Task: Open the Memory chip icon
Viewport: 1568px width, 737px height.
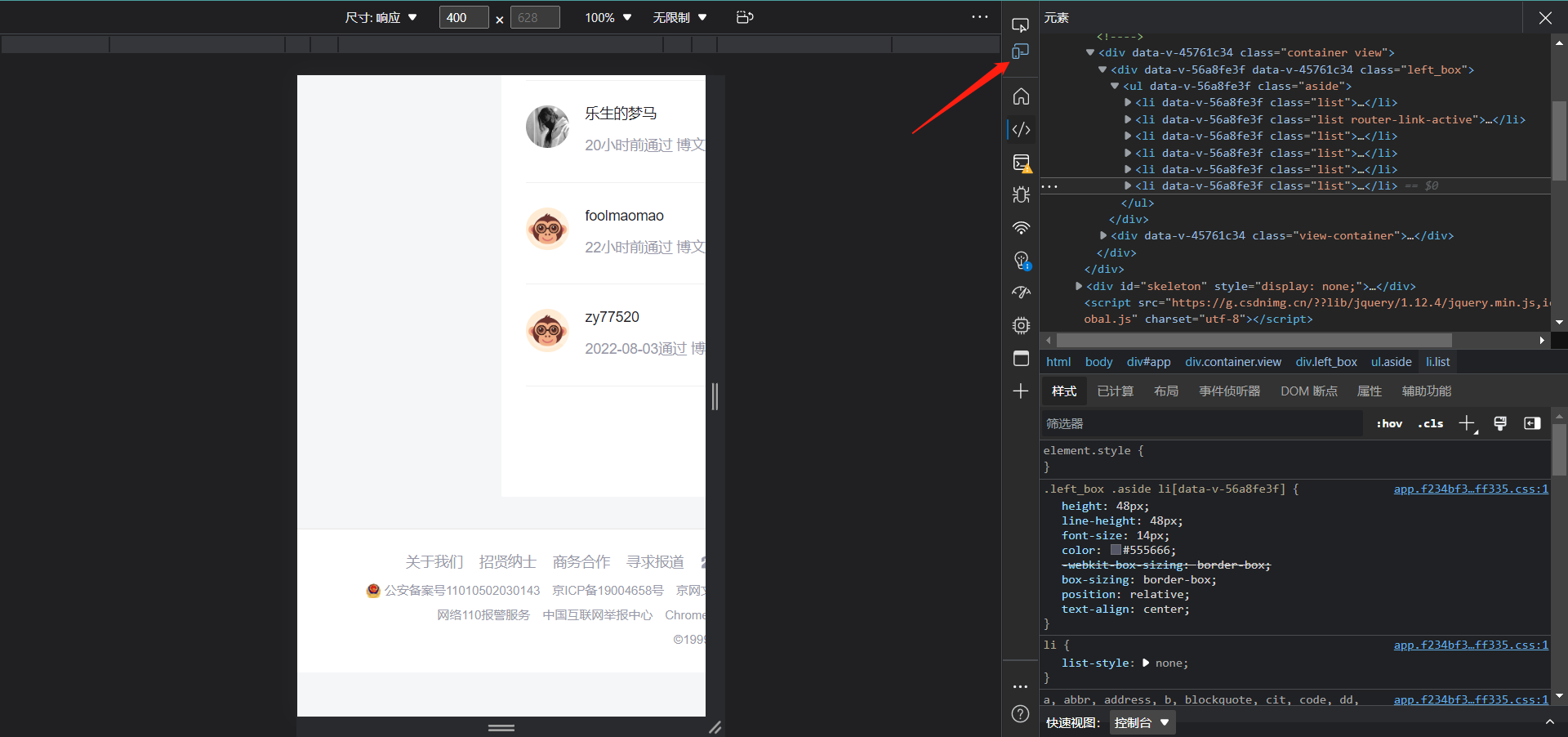Action: (x=1021, y=325)
